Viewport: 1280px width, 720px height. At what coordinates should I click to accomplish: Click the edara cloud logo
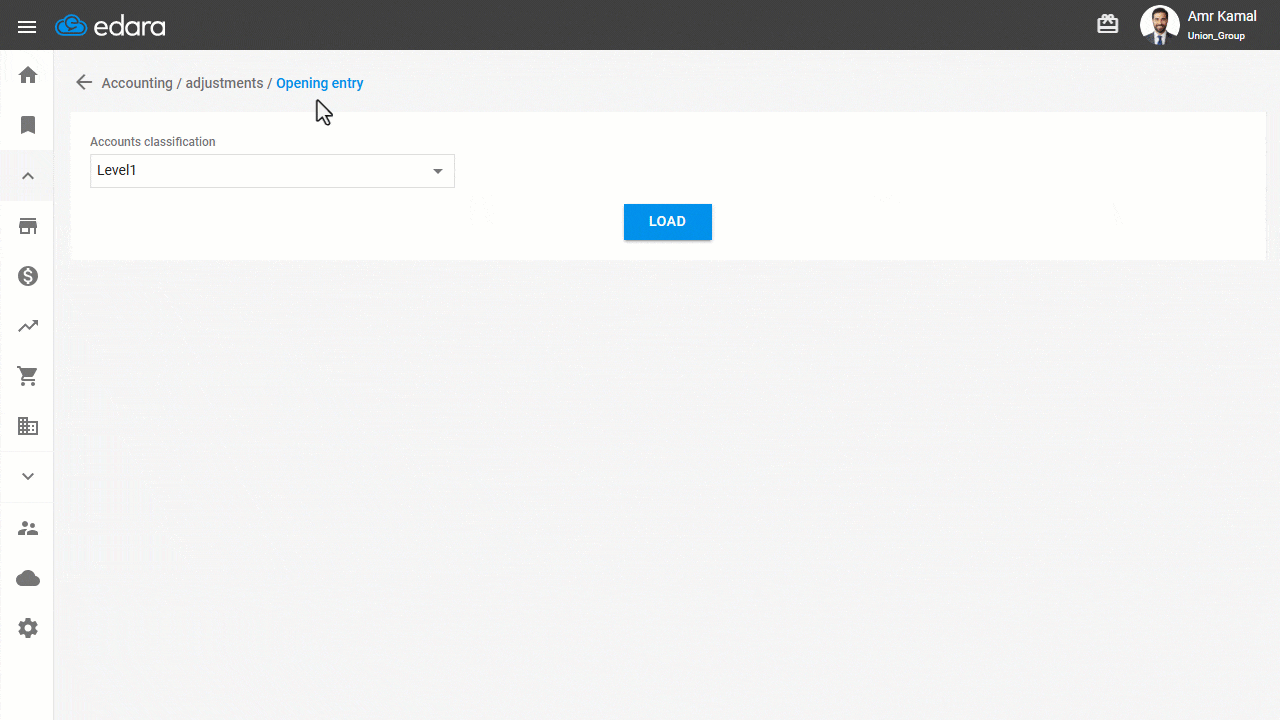click(110, 26)
